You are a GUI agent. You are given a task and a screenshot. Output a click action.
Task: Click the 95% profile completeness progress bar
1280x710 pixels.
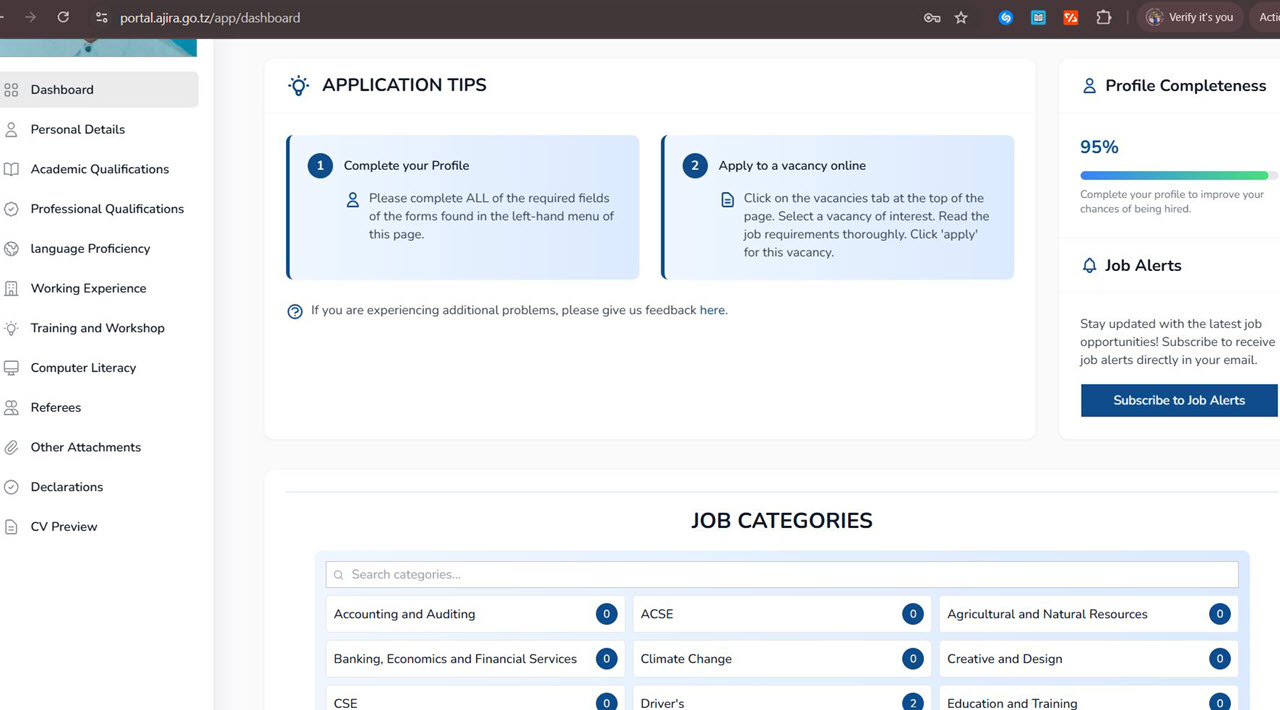pyautogui.click(x=1175, y=176)
